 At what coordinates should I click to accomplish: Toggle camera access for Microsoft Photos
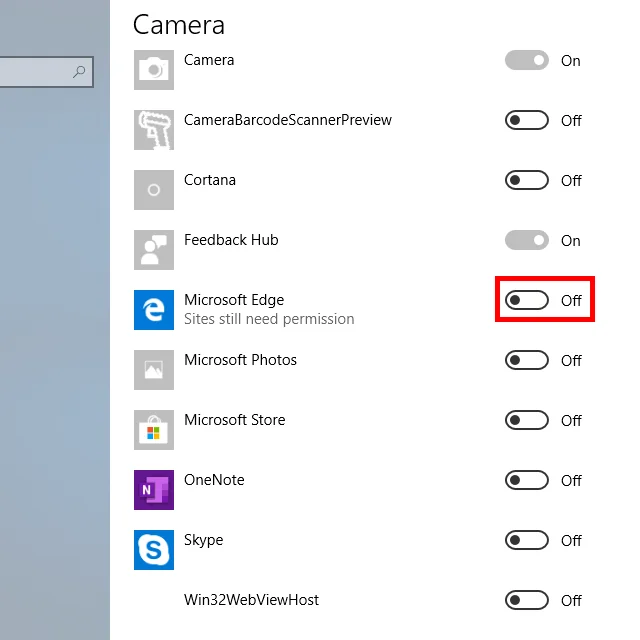click(527, 360)
